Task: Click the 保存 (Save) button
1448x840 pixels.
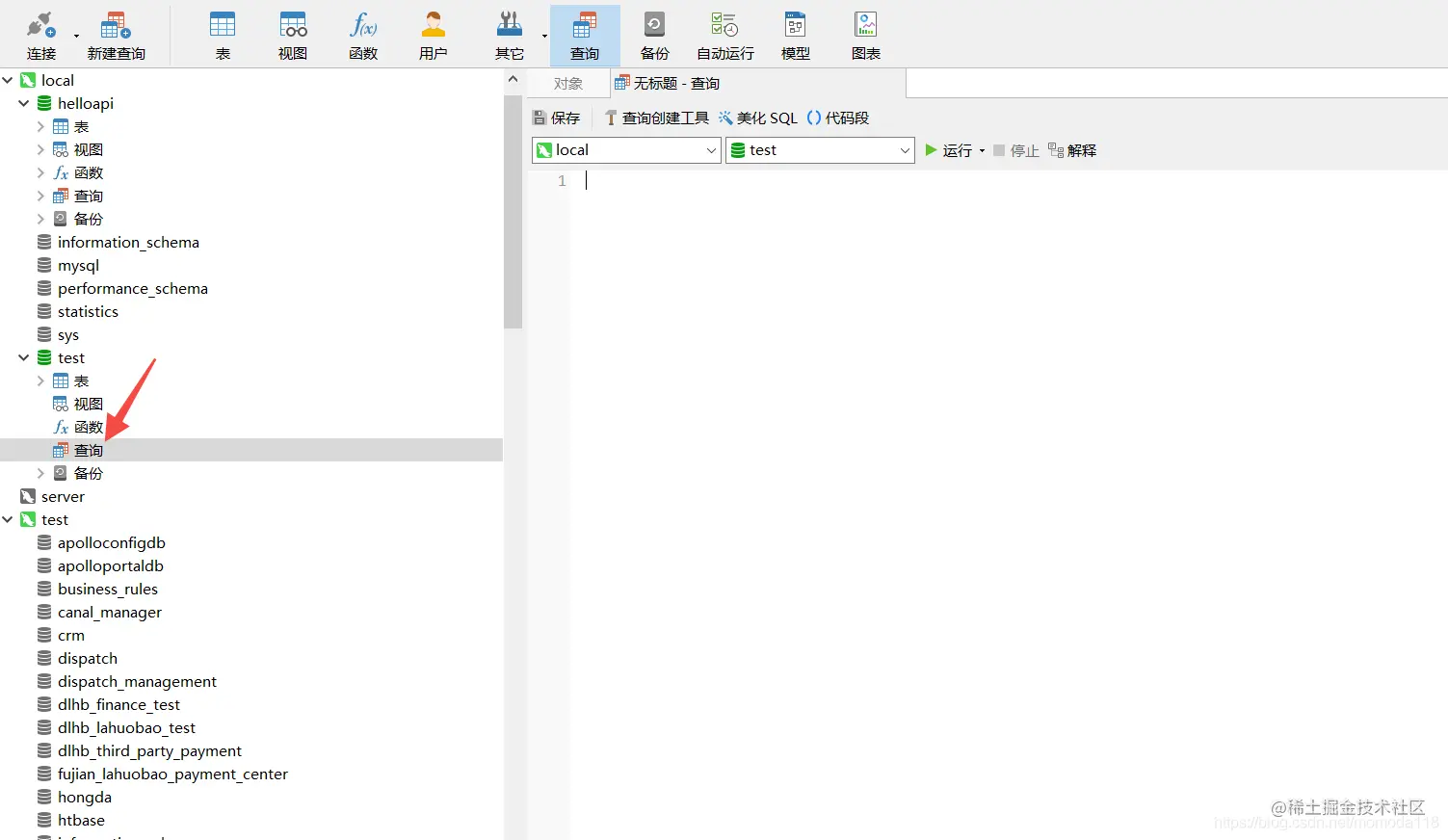Action: (557, 118)
